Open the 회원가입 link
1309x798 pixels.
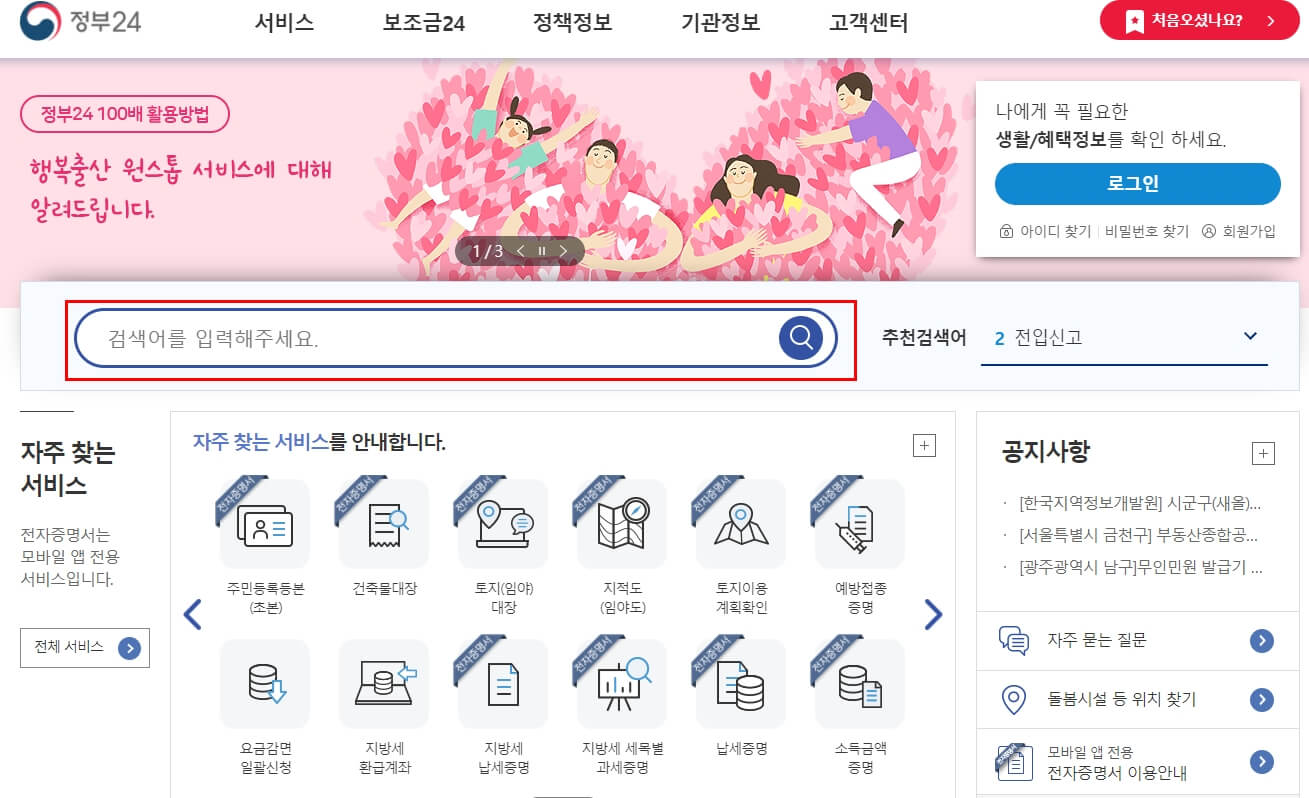coord(1239,231)
